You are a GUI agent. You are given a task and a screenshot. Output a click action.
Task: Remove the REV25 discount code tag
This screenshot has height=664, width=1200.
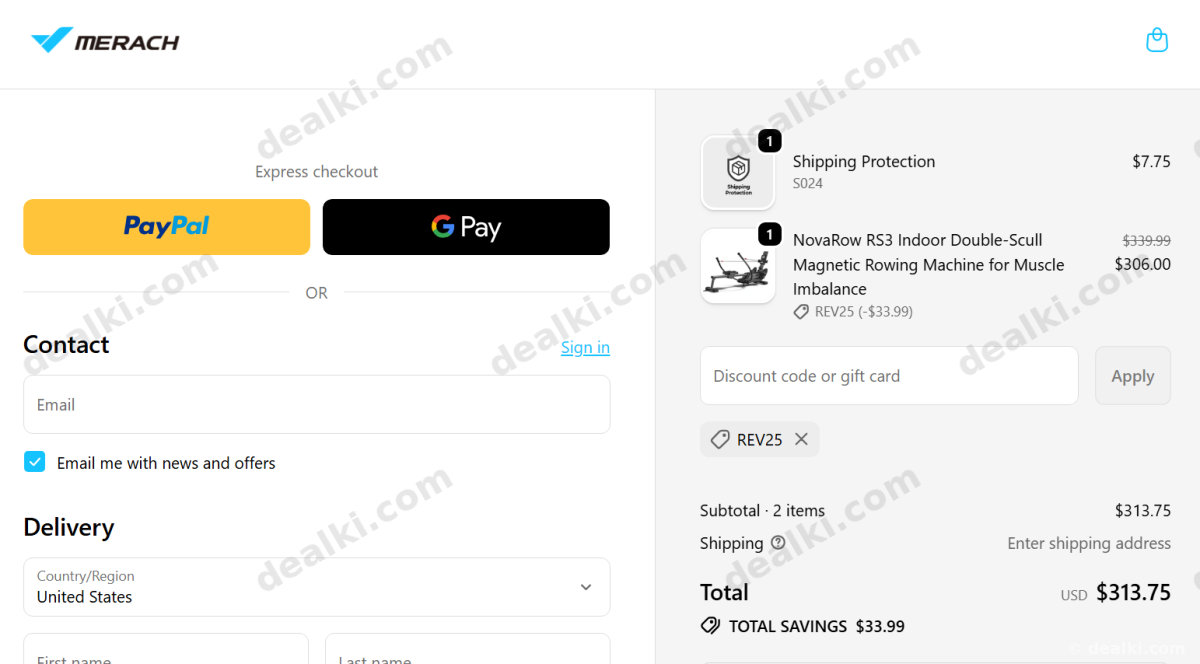tap(801, 439)
